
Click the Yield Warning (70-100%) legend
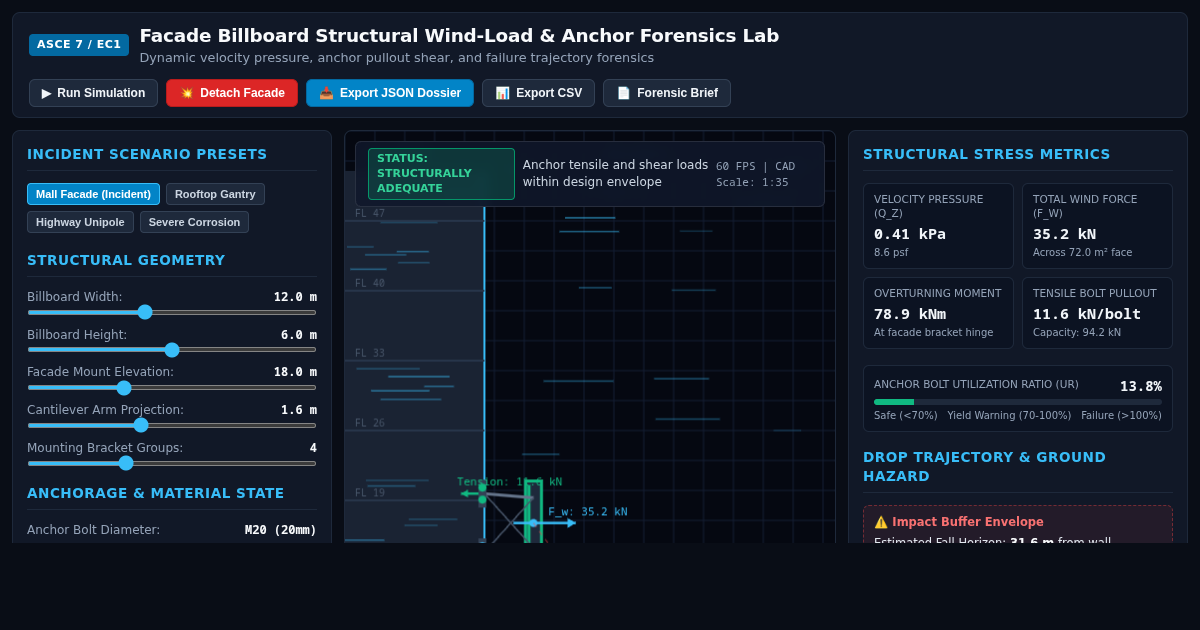[x=1009, y=416]
